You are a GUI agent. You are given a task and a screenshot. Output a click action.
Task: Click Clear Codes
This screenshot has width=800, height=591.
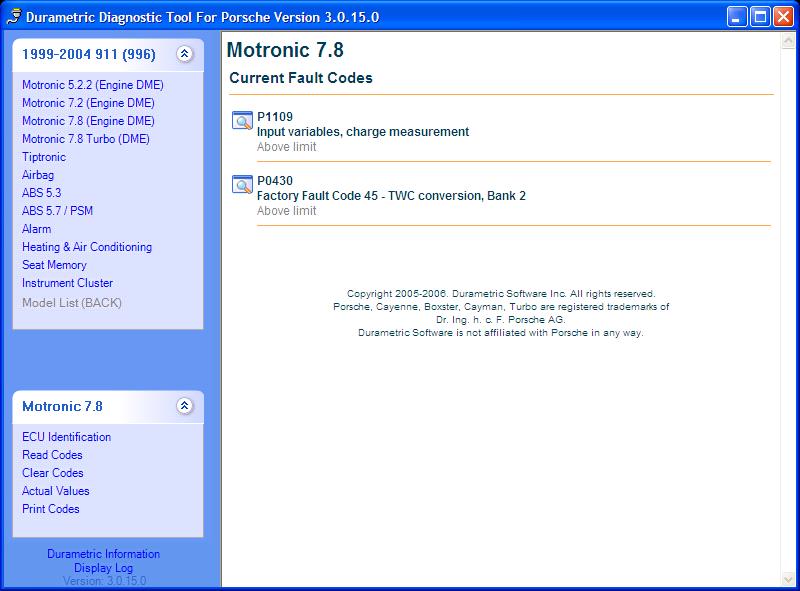tap(53, 473)
